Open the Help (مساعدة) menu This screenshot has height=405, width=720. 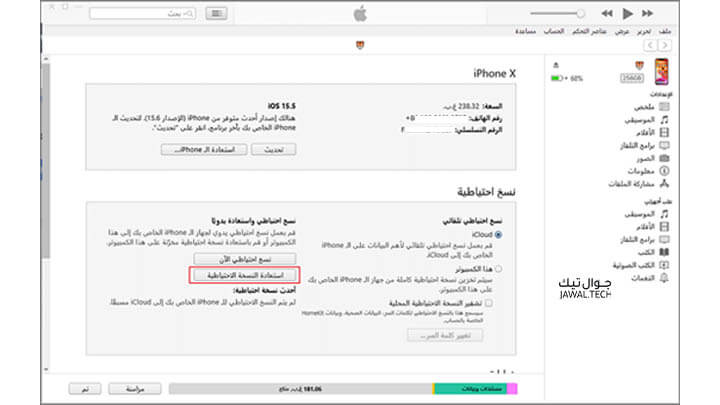[x=525, y=31]
